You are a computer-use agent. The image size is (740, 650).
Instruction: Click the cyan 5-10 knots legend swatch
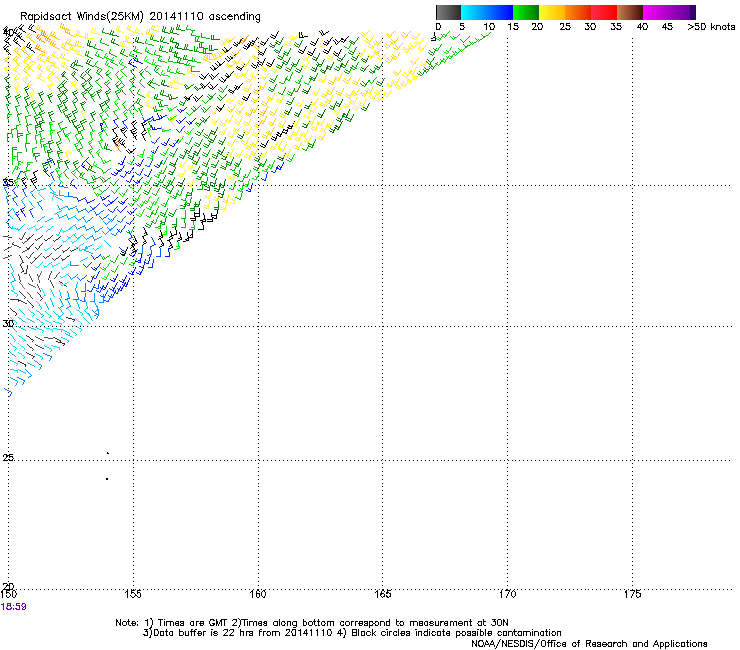[x=474, y=12]
